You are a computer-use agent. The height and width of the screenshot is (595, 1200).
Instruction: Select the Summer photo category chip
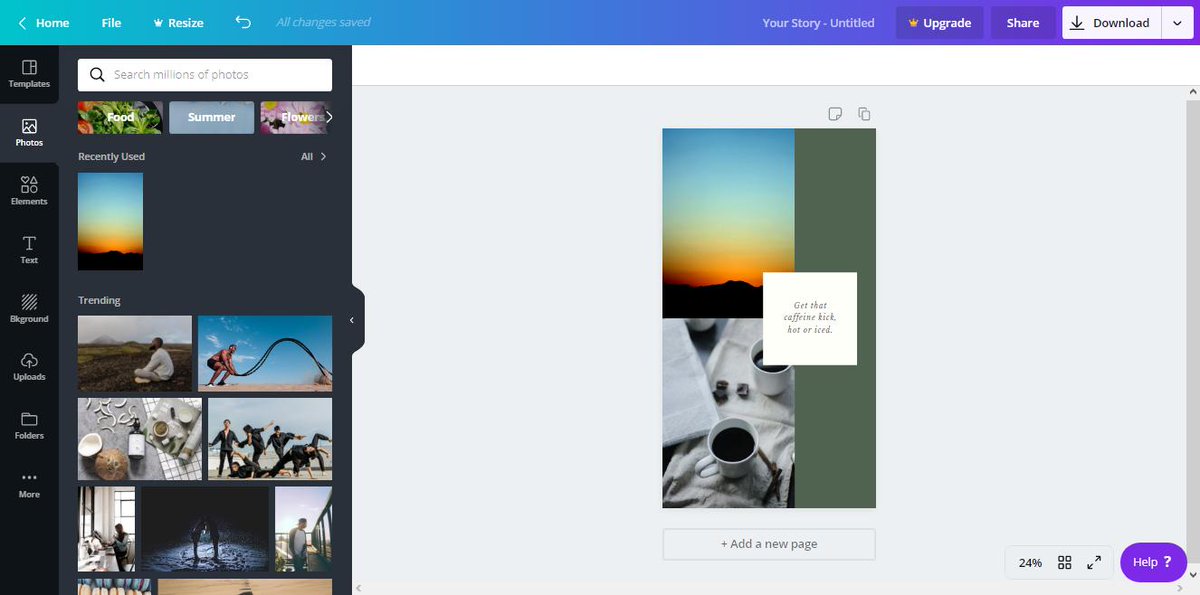pos(211,117)
